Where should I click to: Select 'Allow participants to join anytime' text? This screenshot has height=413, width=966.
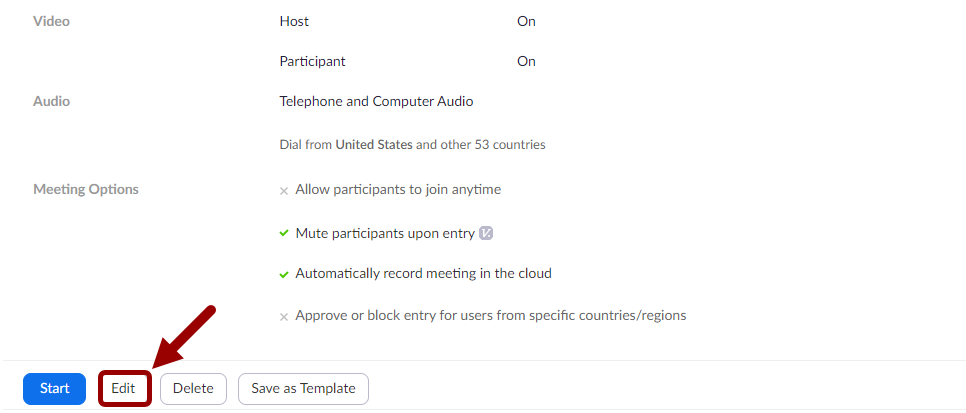pyautogui.click(x=398, y=189)
